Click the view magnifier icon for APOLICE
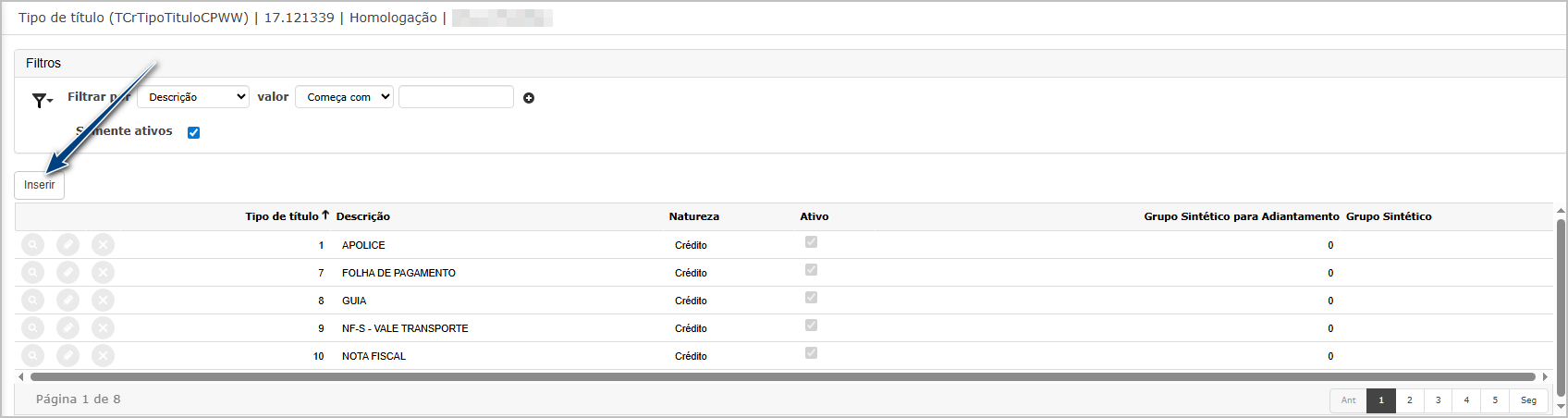This screenshot has width=1568, height=418. pos(32,245)
